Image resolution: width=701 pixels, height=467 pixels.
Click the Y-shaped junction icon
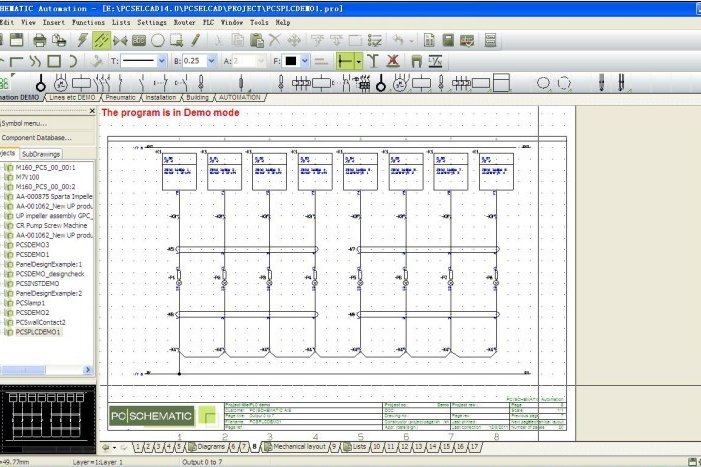pyautogui.click(x=373, y=61)
